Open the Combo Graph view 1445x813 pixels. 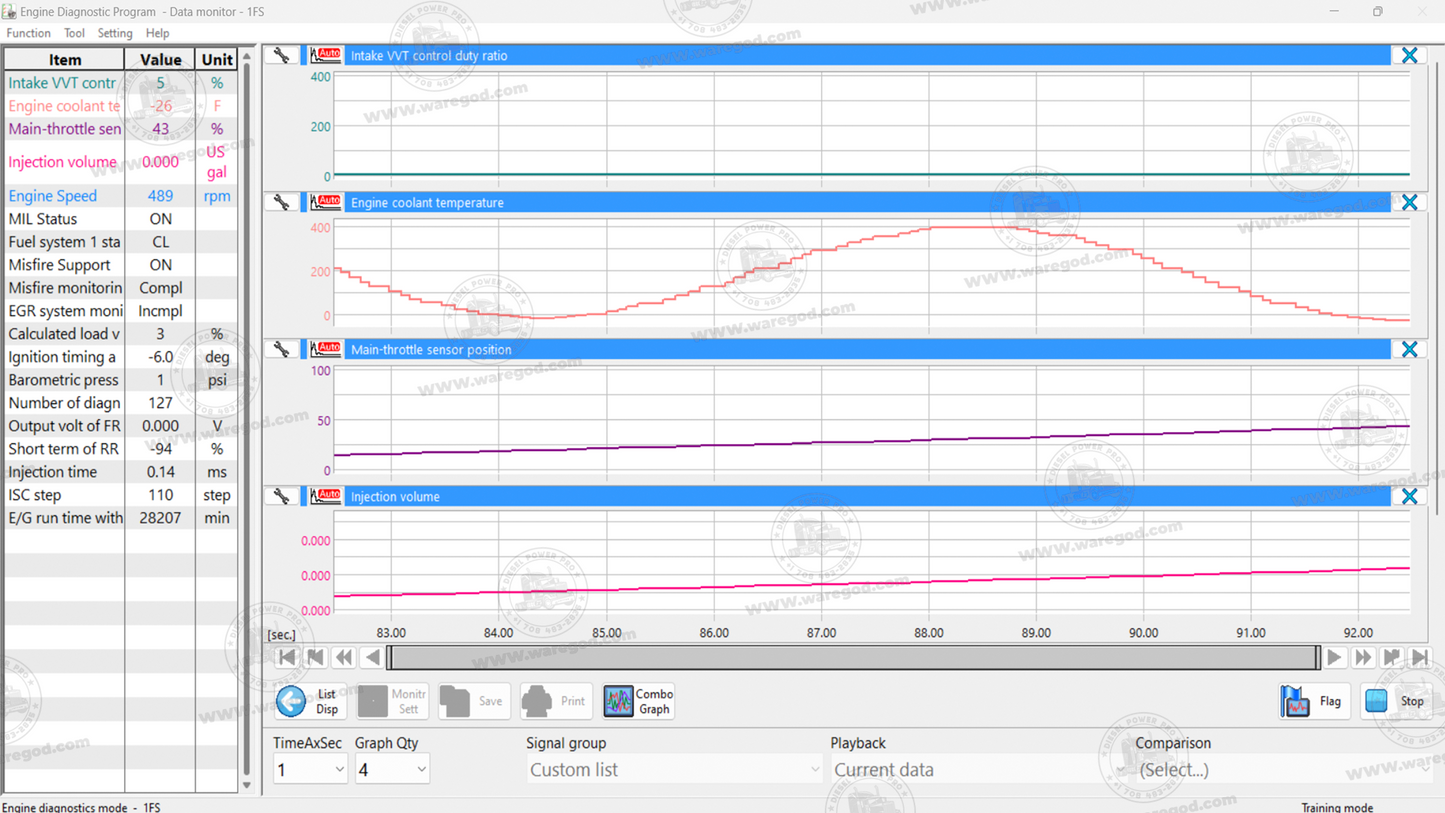coord(638,701)
